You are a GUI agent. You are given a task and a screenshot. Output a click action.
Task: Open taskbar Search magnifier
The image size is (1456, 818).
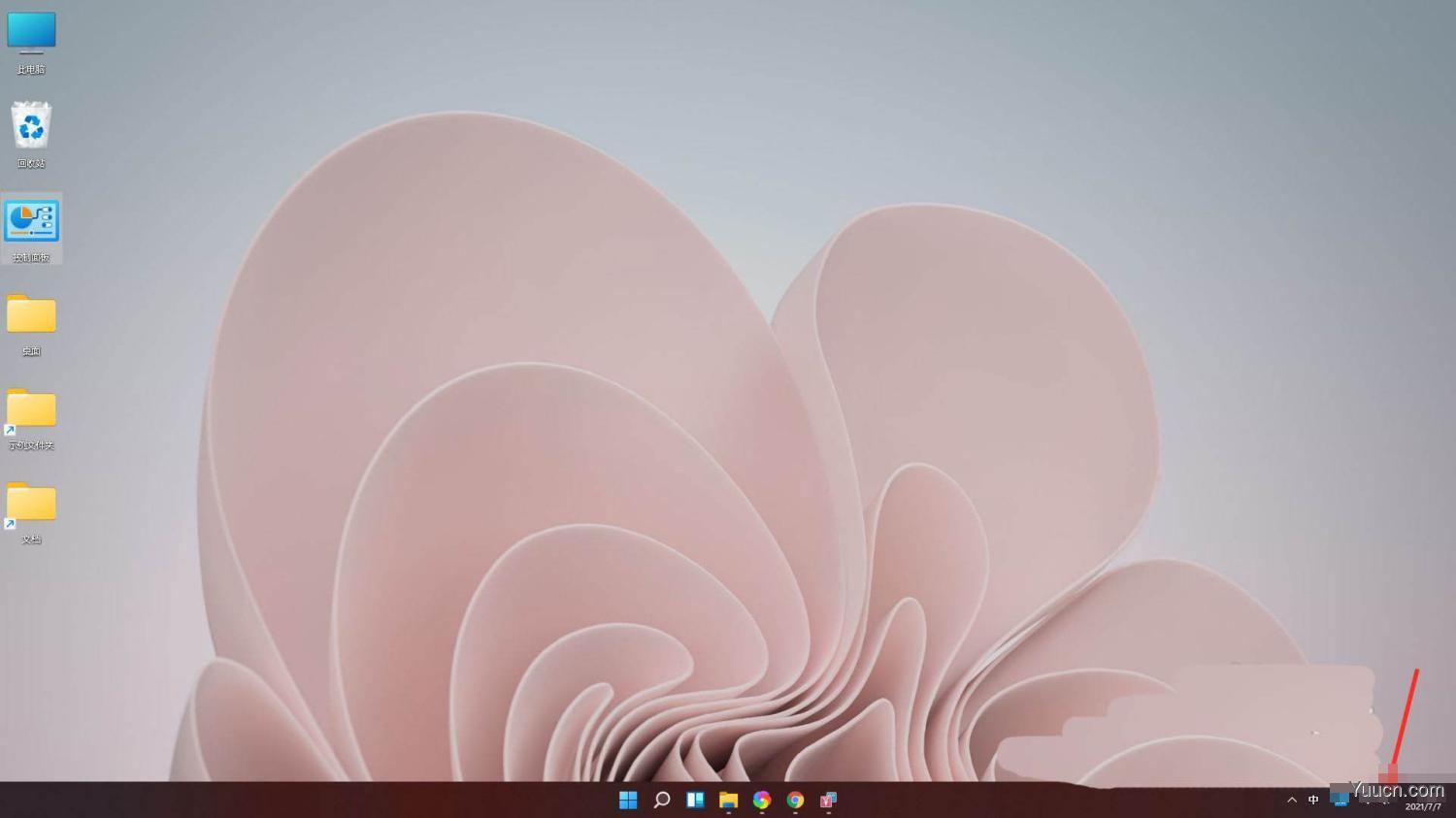tap(662, 800)
